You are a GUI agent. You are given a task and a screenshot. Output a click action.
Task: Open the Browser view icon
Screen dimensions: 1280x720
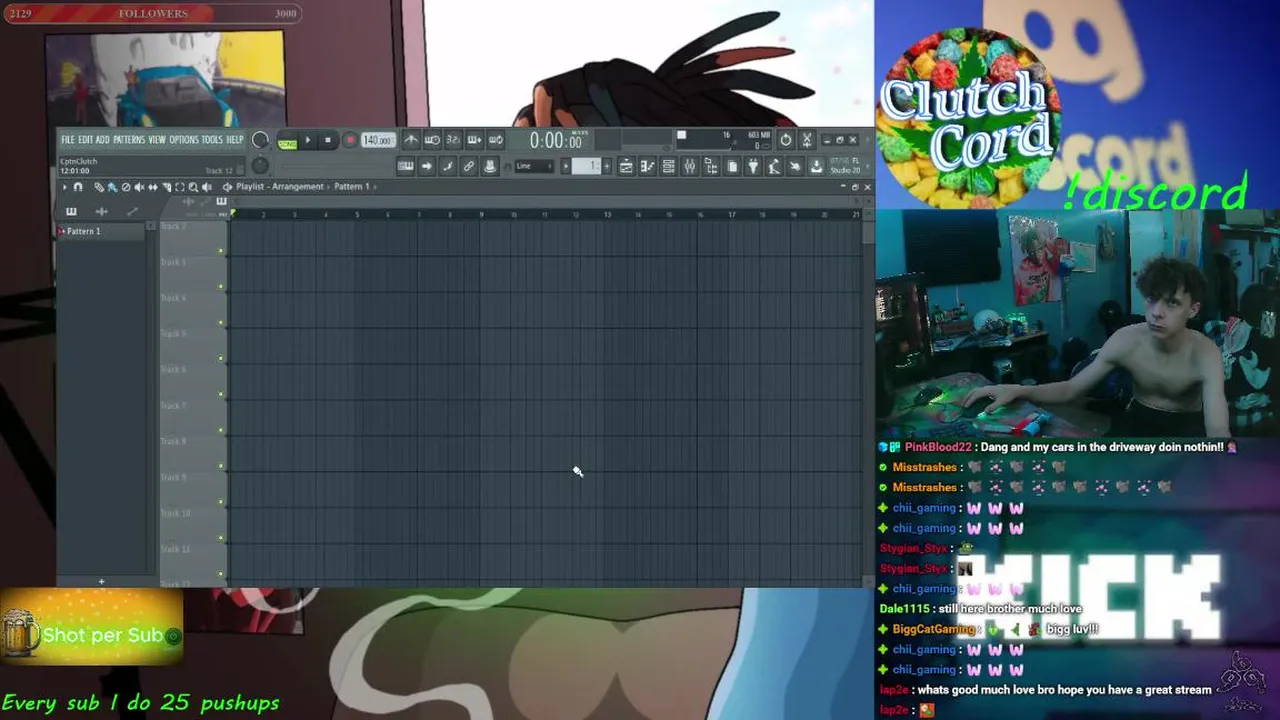[x=711, y=165]
